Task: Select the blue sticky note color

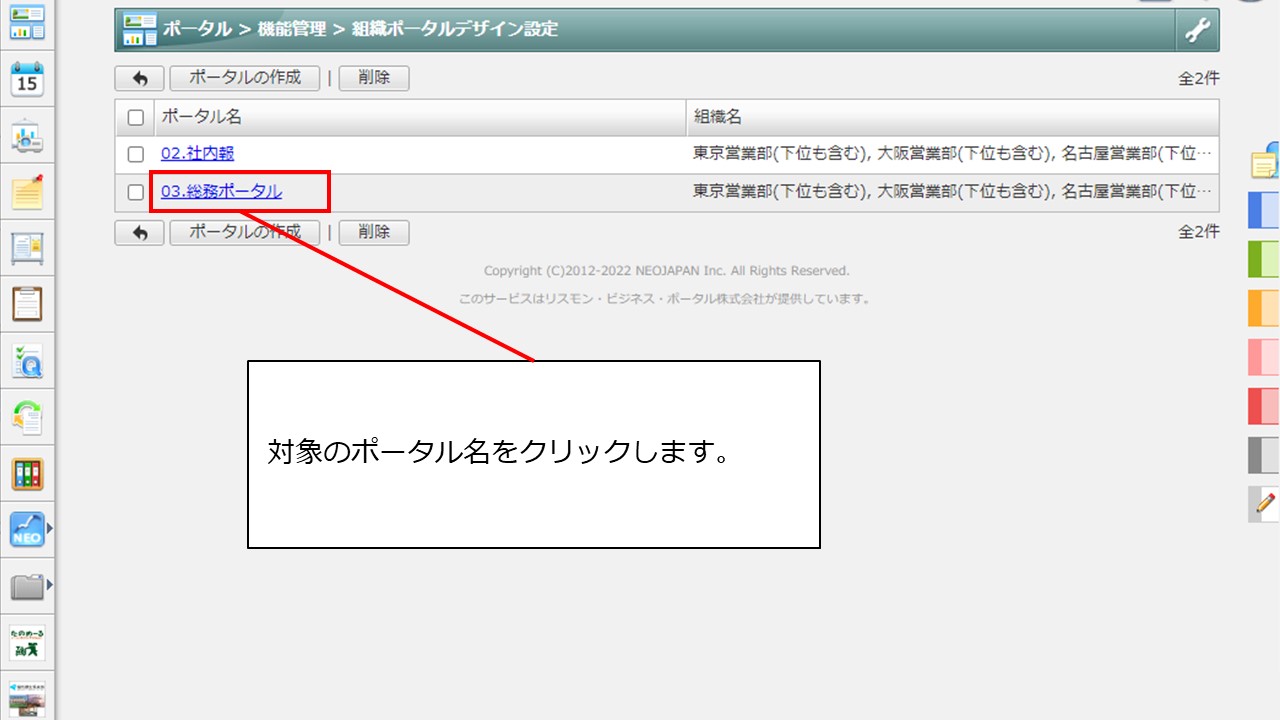Action: click(1264, 210)
